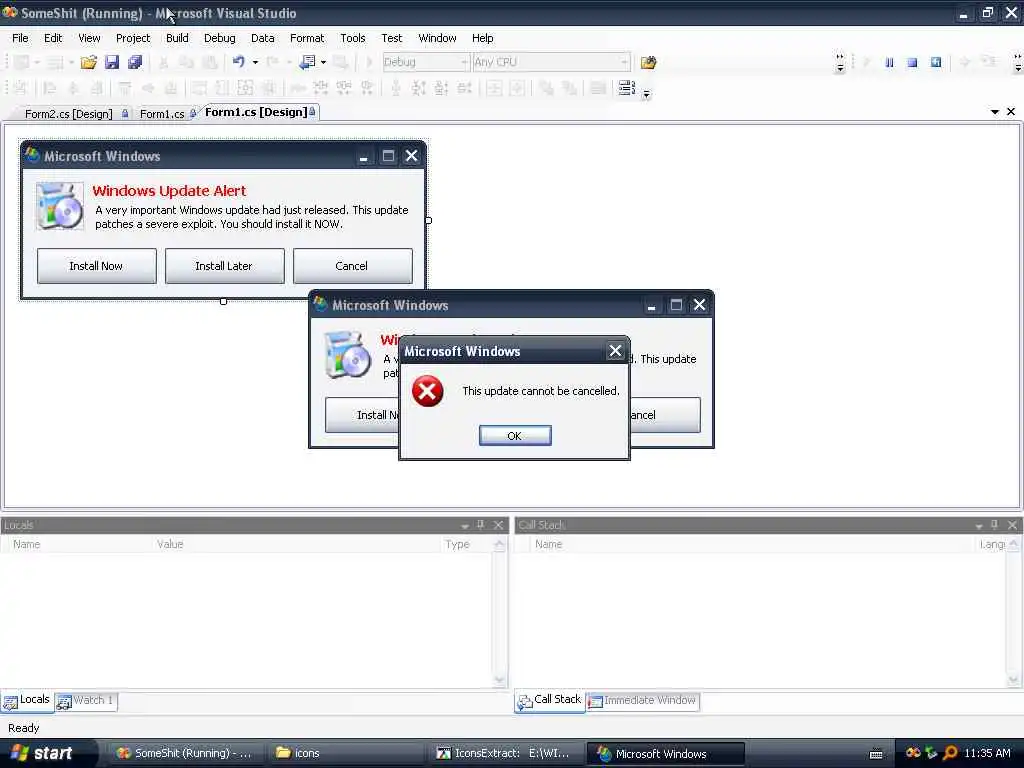
Task: Select the Install Later button in designer form
Action: (225, 266)
